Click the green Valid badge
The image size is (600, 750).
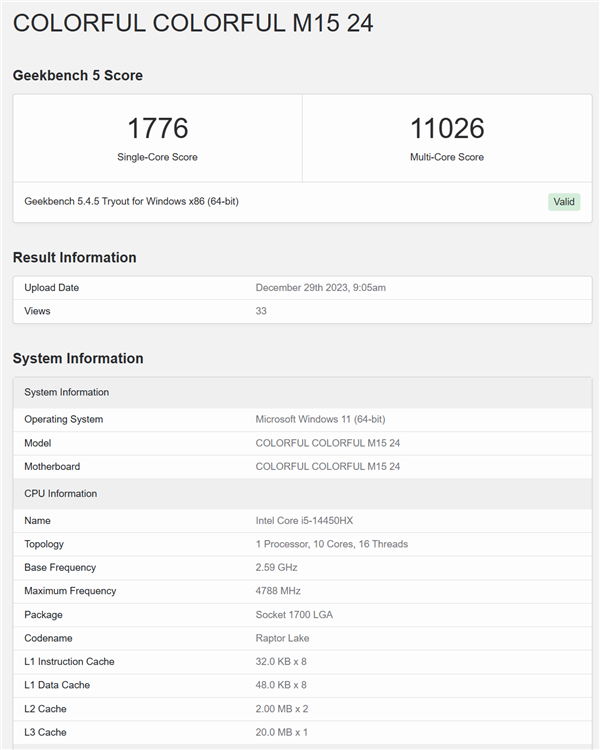click(x=564, y=202)
